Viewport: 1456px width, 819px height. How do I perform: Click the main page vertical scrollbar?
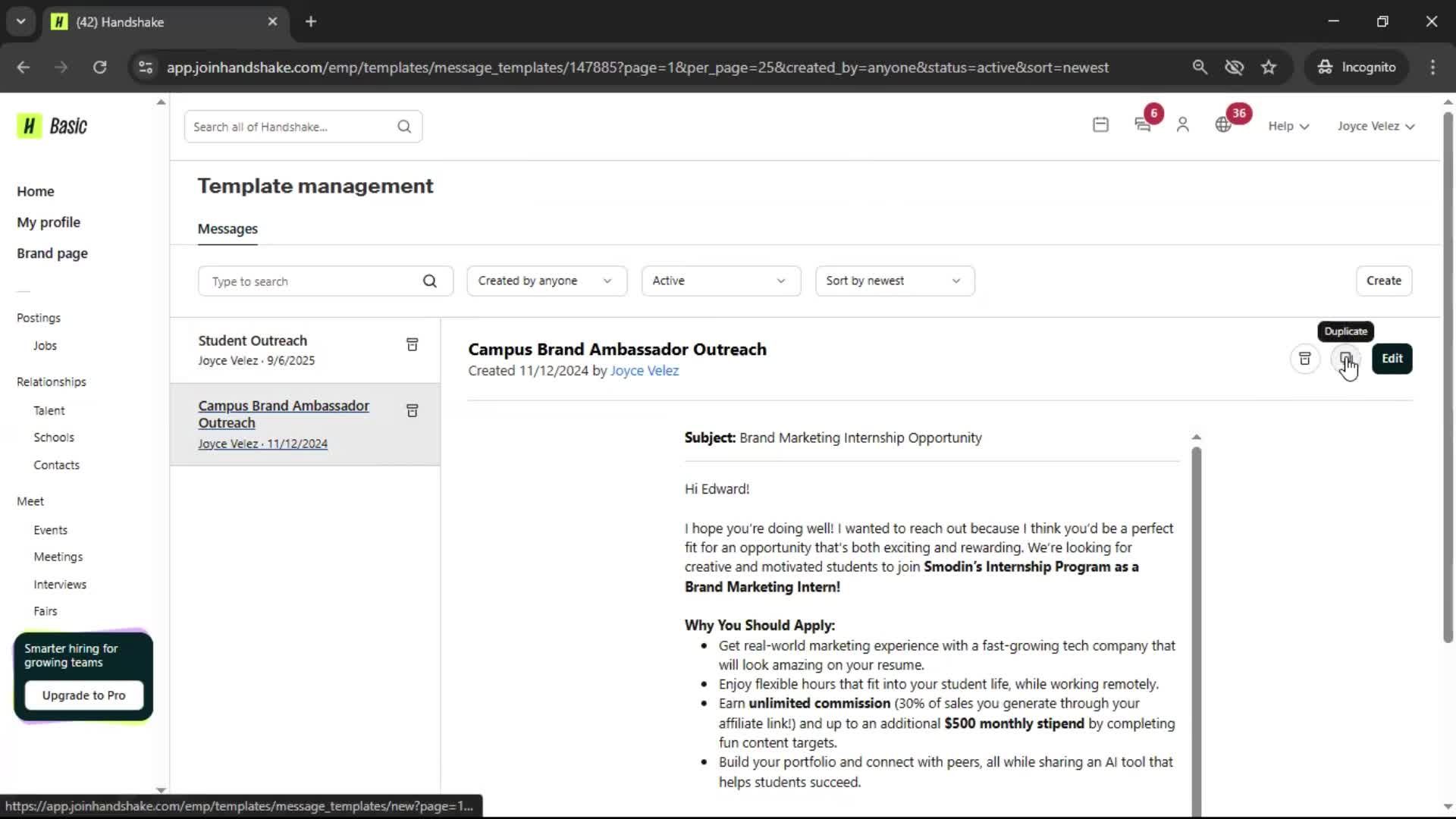click(1447, 378)
